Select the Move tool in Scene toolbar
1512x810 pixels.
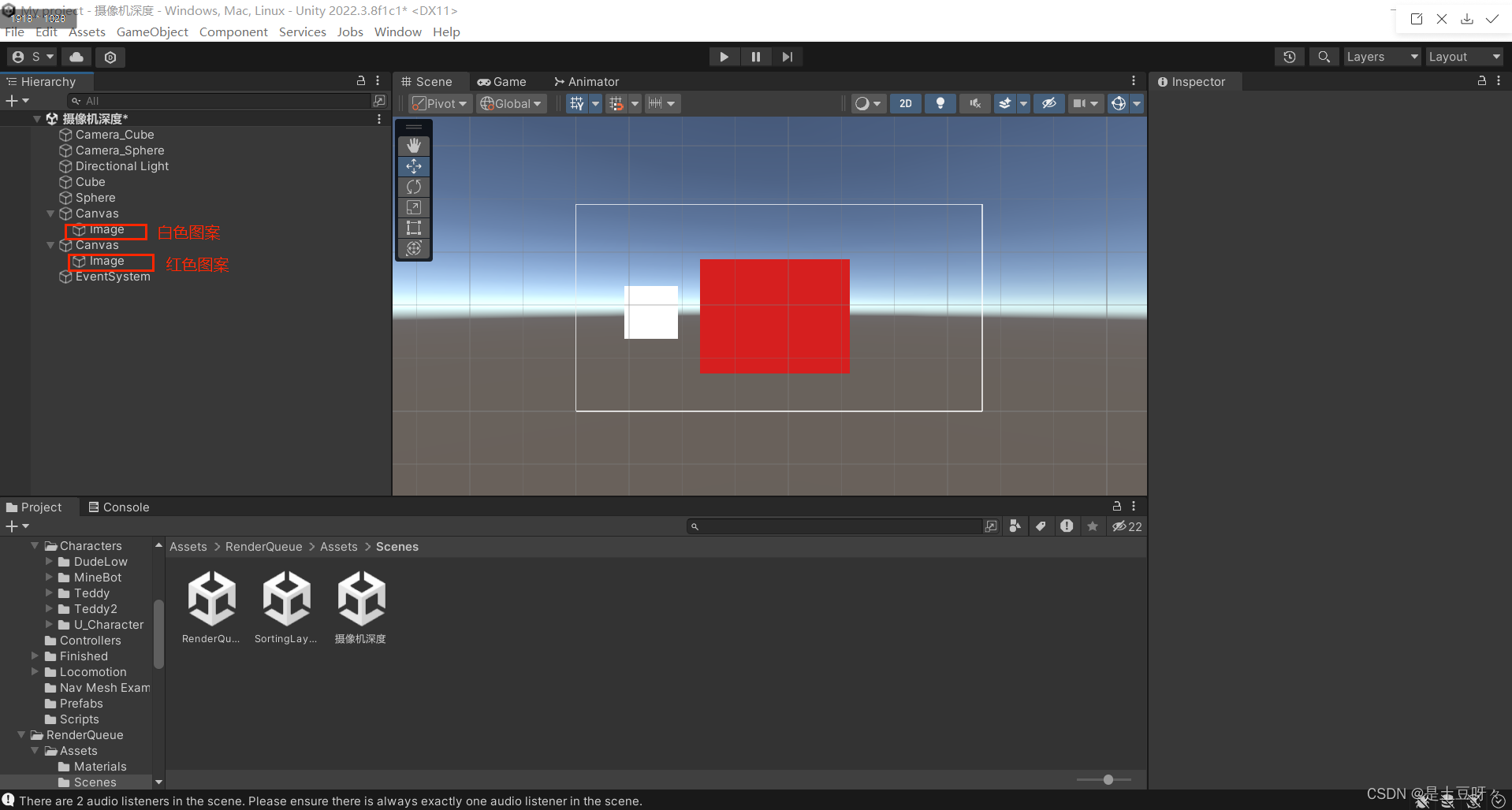click(x=414, y=166)
